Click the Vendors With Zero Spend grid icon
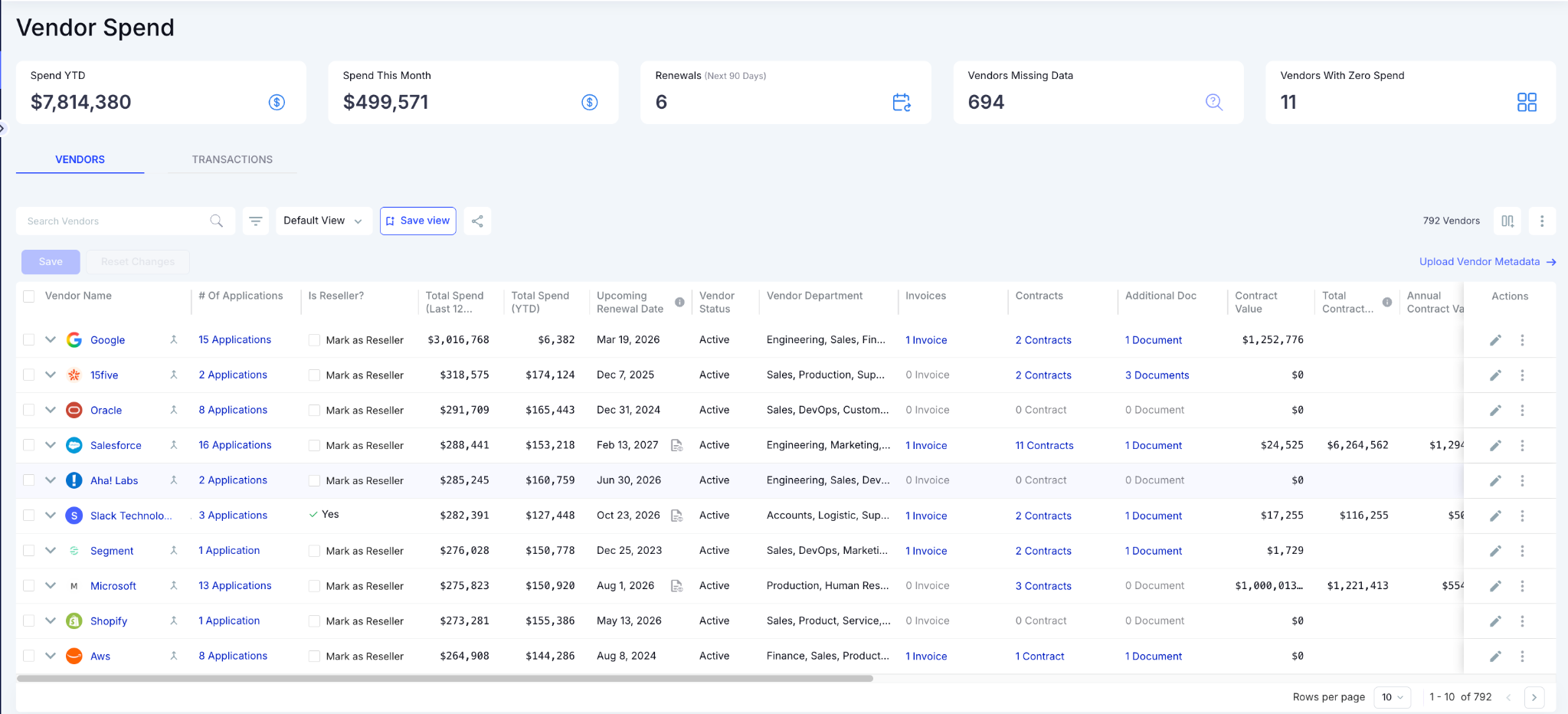The image size is (1568, 714). [1527, 102]
